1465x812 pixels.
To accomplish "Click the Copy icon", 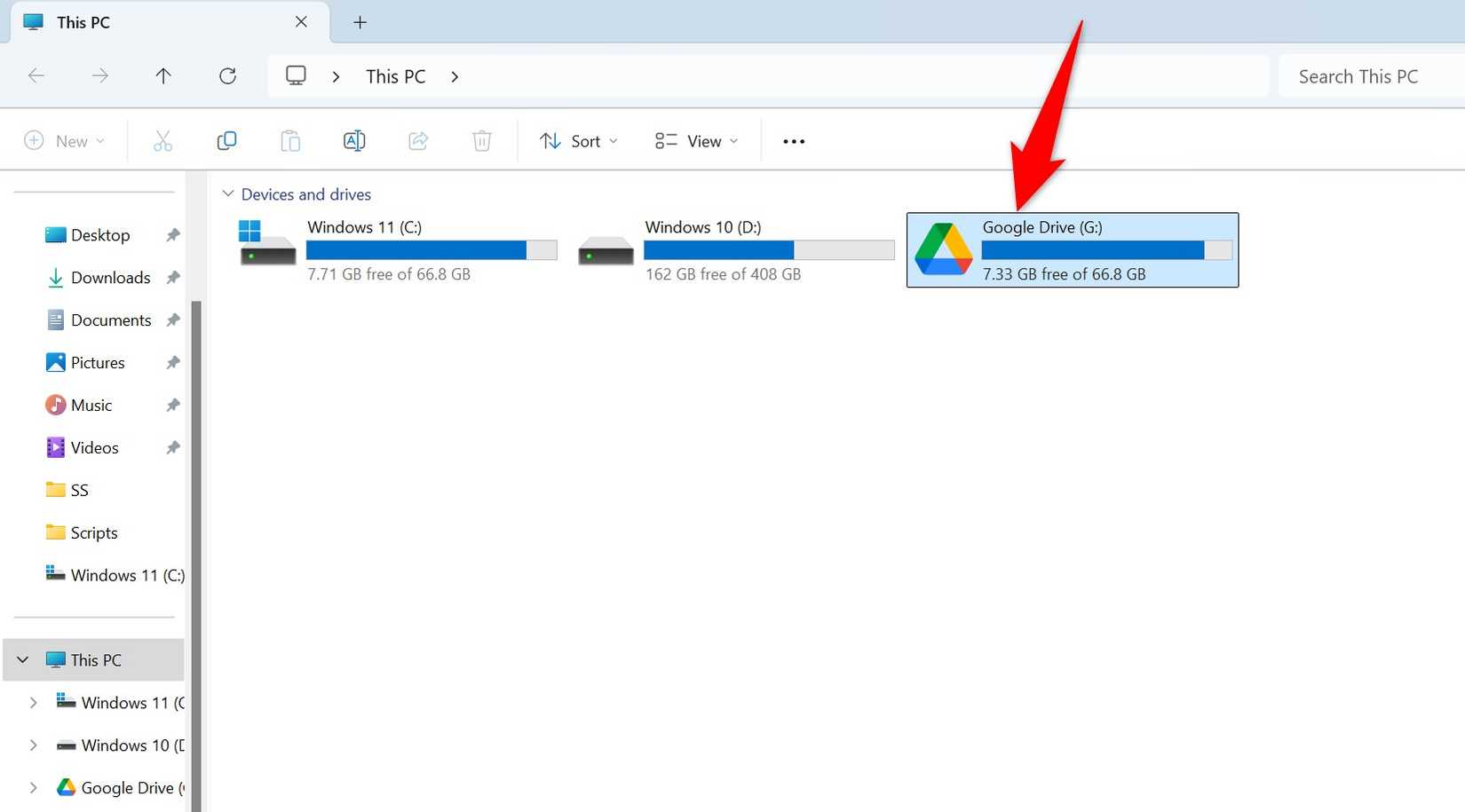I will coord(226,140).
